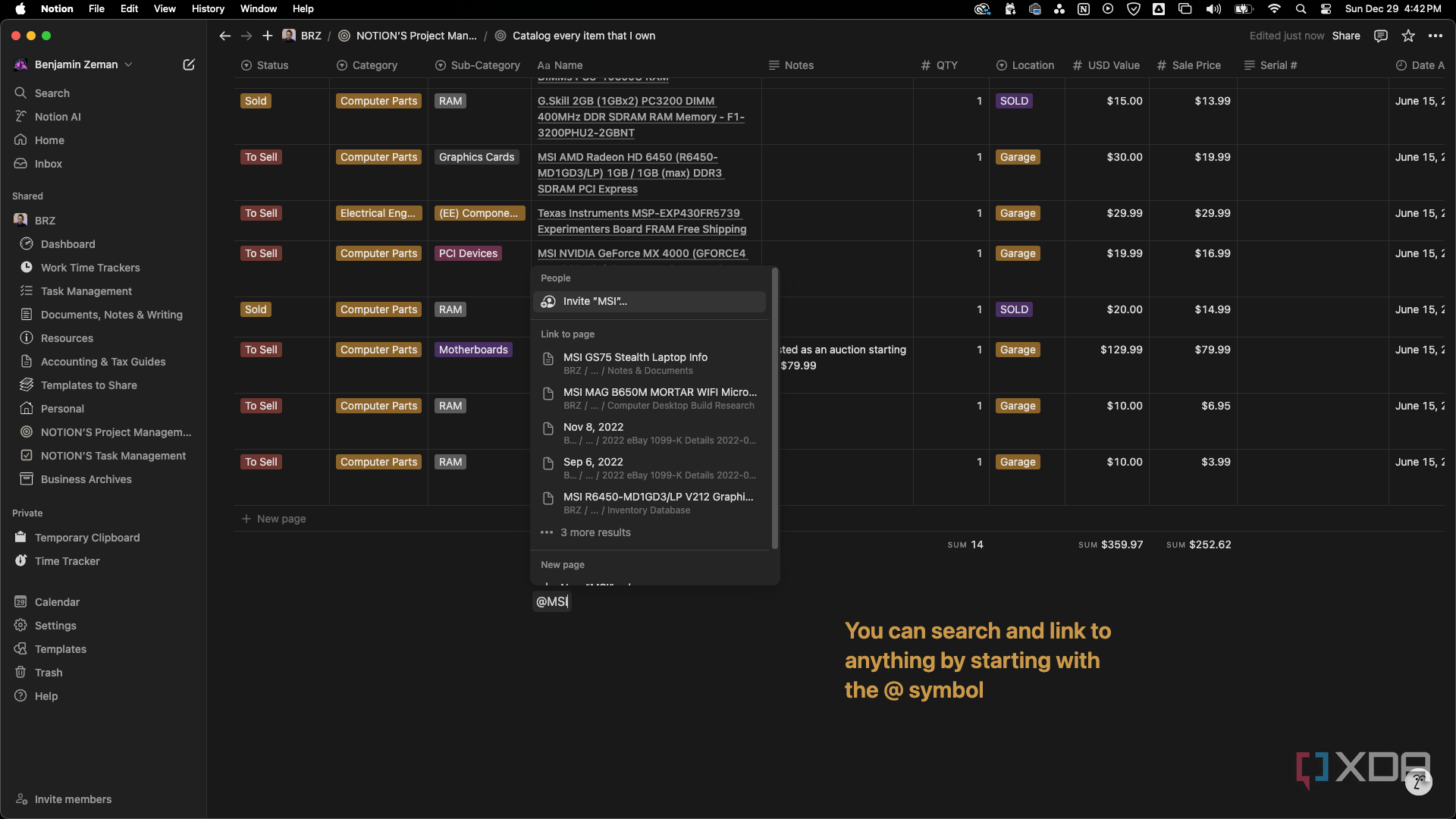Open the Sale Price column header menu
The image size is (1456, 819).
tap(1188, 65)
